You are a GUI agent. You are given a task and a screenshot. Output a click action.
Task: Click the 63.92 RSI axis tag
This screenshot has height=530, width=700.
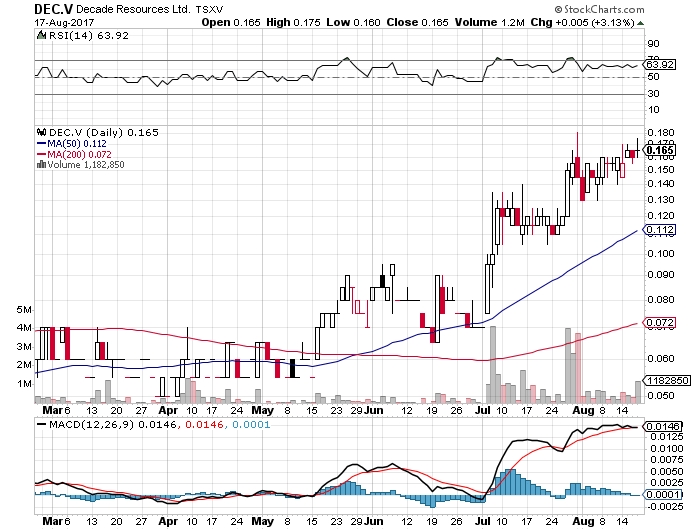[660, 65]
